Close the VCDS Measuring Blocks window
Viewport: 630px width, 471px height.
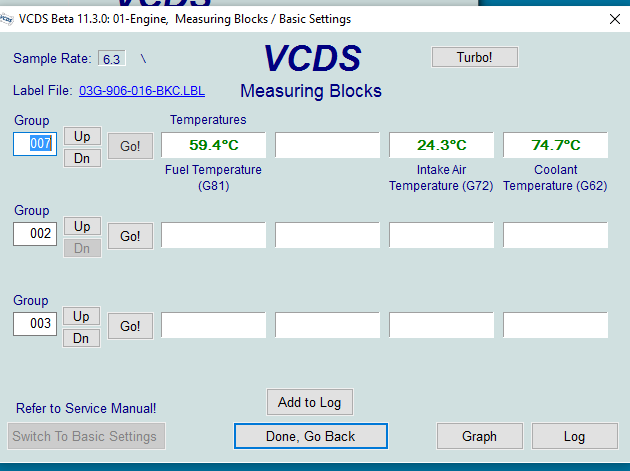[x=615, y=19]
